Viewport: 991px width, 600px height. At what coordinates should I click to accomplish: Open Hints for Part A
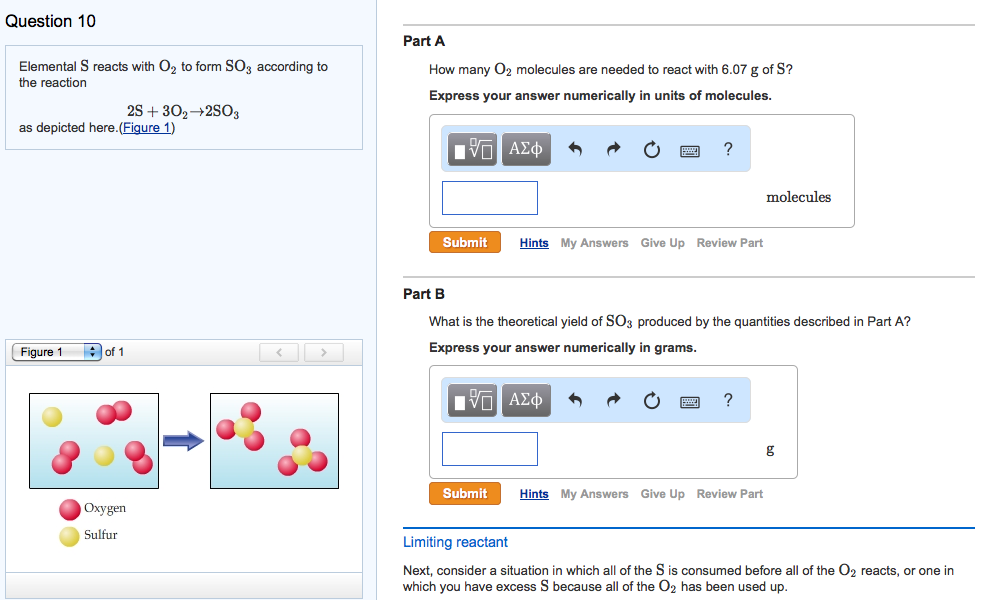(533, 242)
